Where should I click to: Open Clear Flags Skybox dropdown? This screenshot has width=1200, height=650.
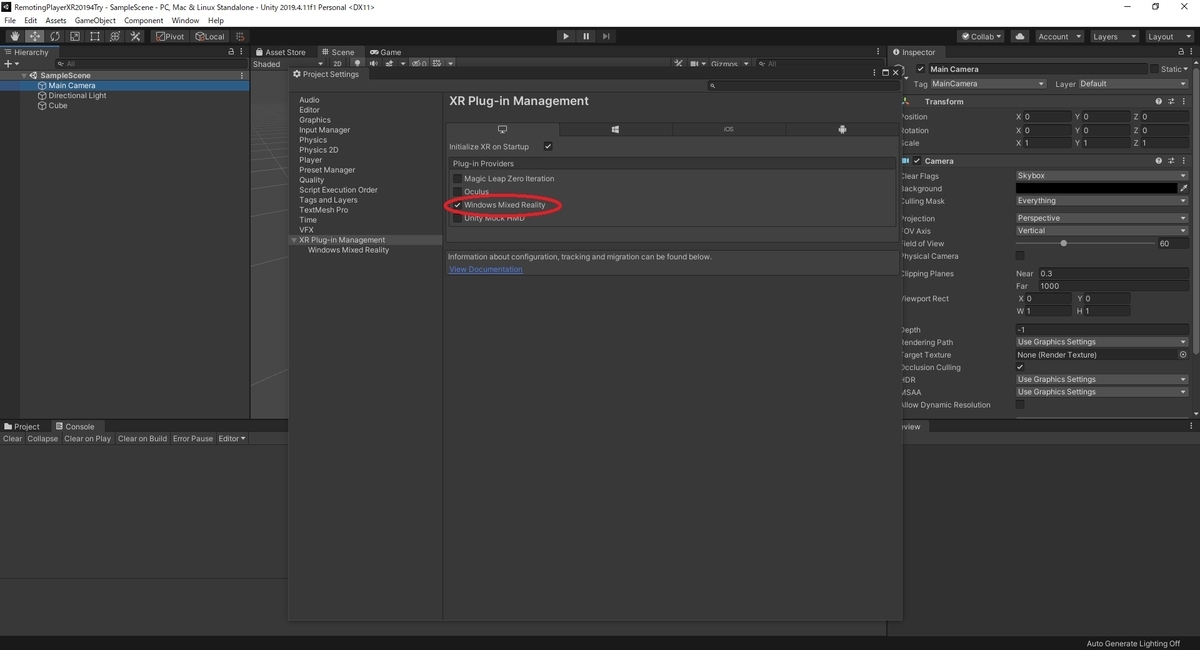pos(1102,176)
